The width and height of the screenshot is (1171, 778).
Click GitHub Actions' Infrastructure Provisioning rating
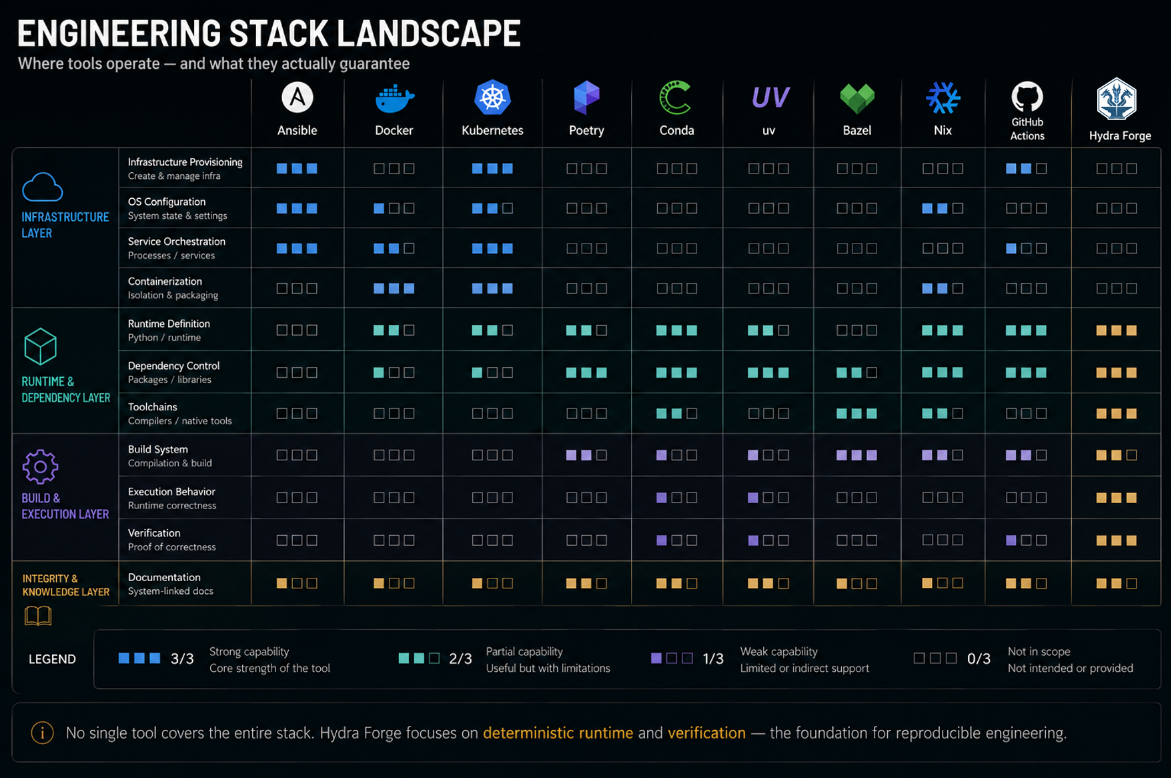click(x=1027, y=169)
